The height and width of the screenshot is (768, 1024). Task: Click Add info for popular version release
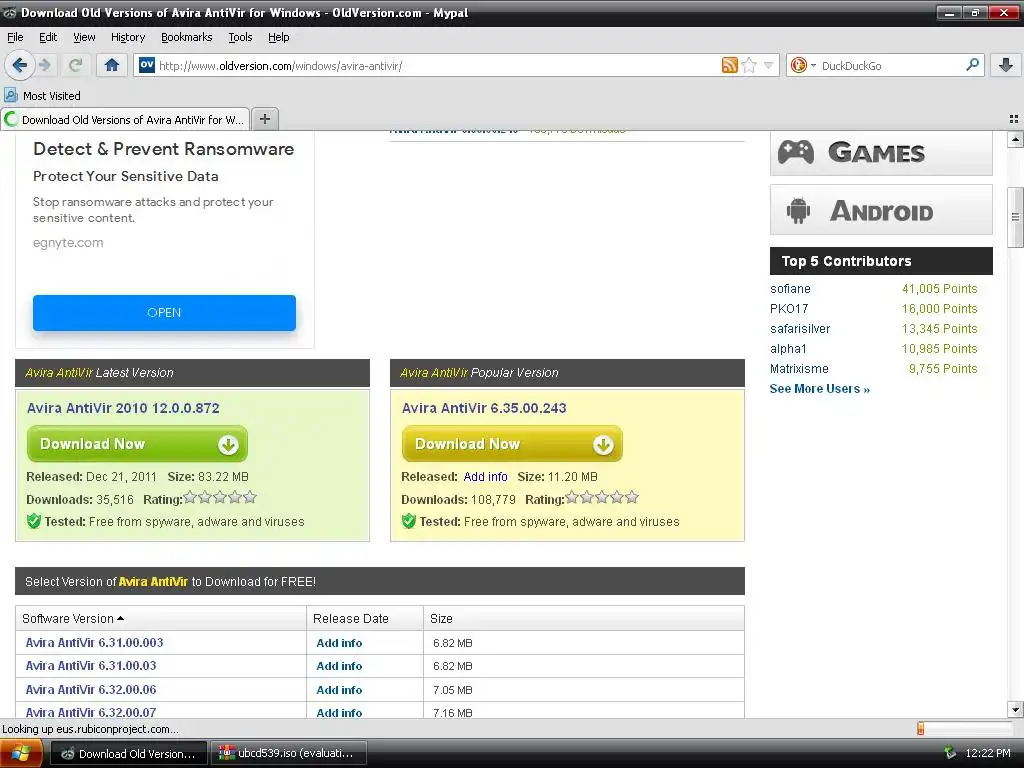(x=485, y=477)
